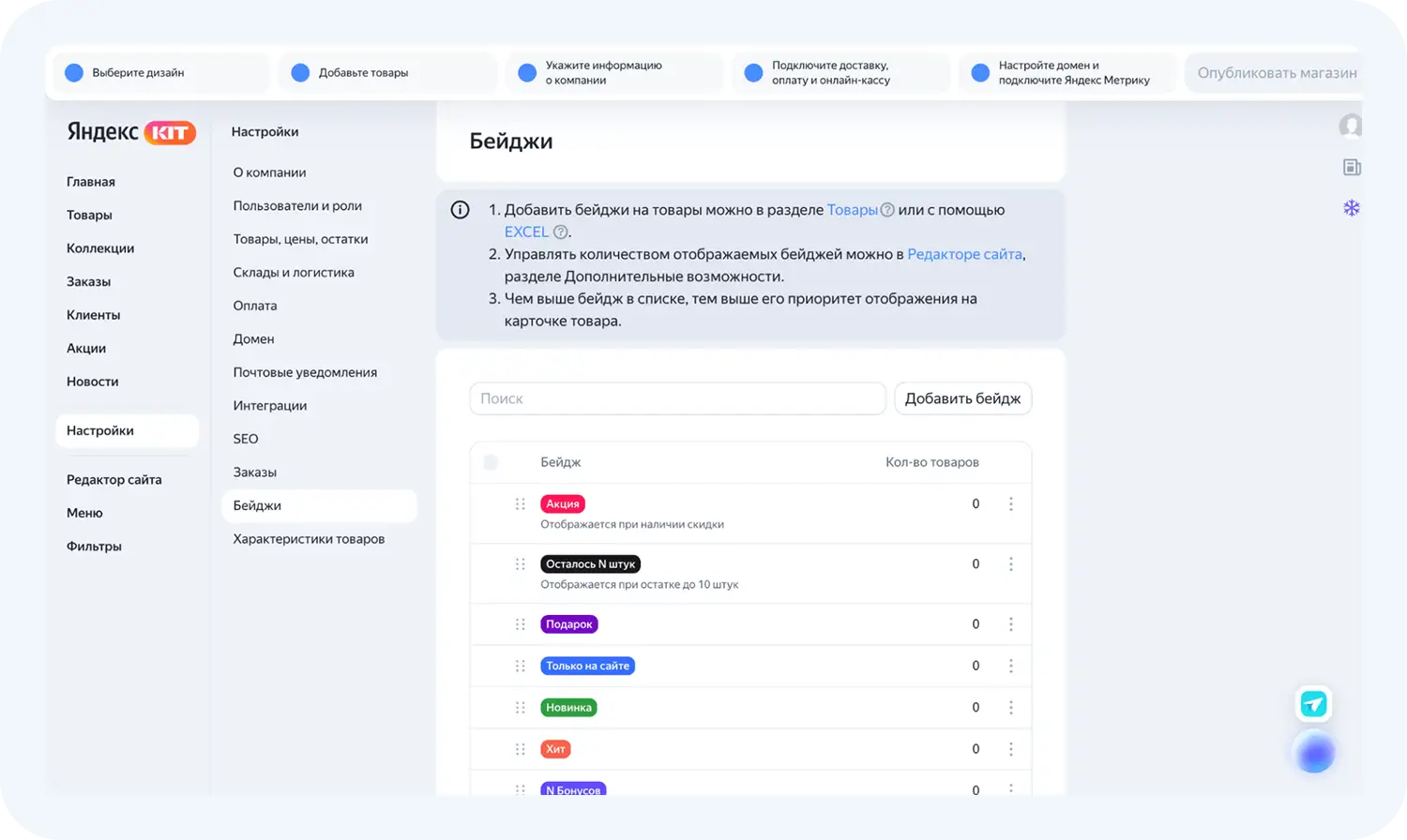Click the snowflake icon in right sidebar
1407x840 pixels.
pyautogui.click(x=1351, y=208)
